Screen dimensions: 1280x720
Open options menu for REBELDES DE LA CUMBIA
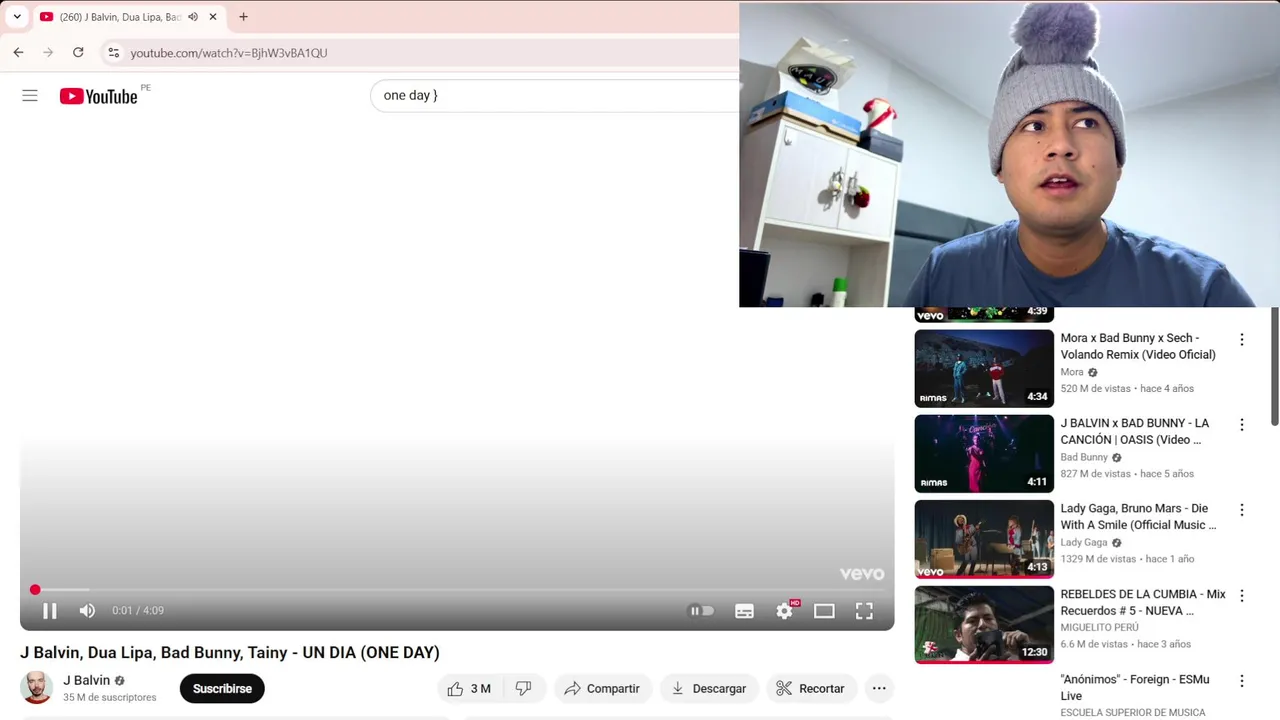[1242, 595]
